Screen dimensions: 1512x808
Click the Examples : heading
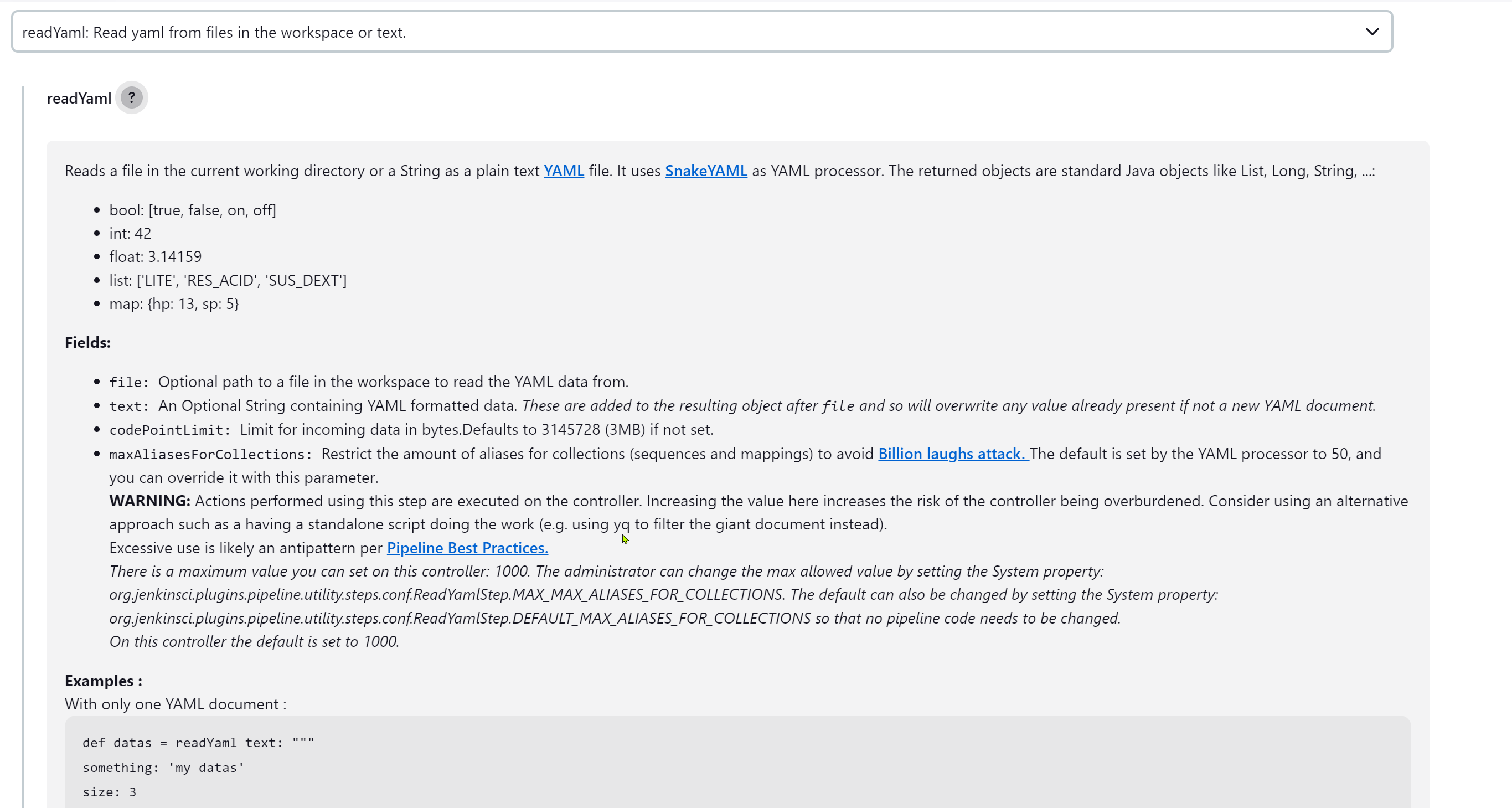tap(104, 681)
